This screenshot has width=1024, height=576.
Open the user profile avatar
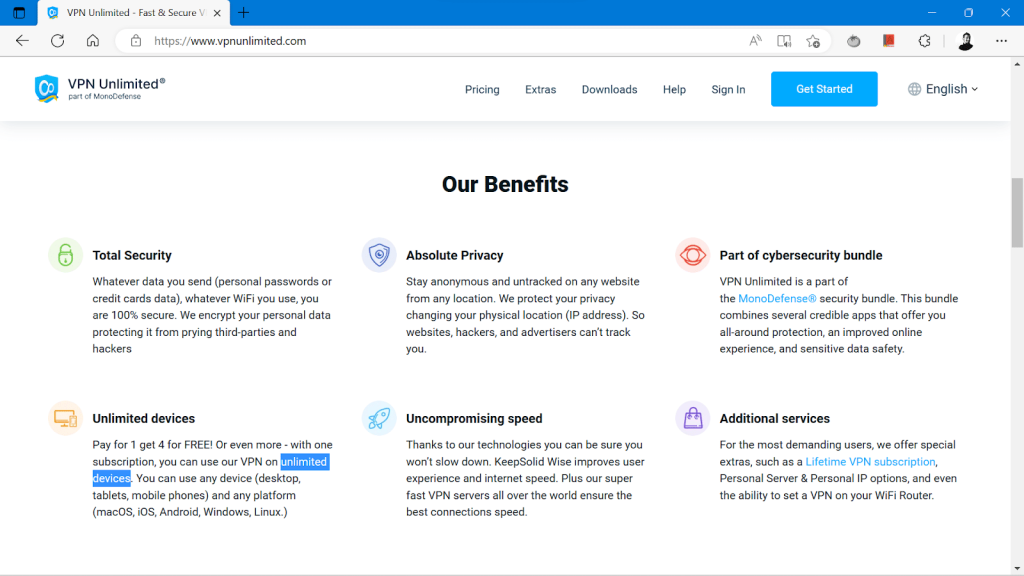[965, 41]
